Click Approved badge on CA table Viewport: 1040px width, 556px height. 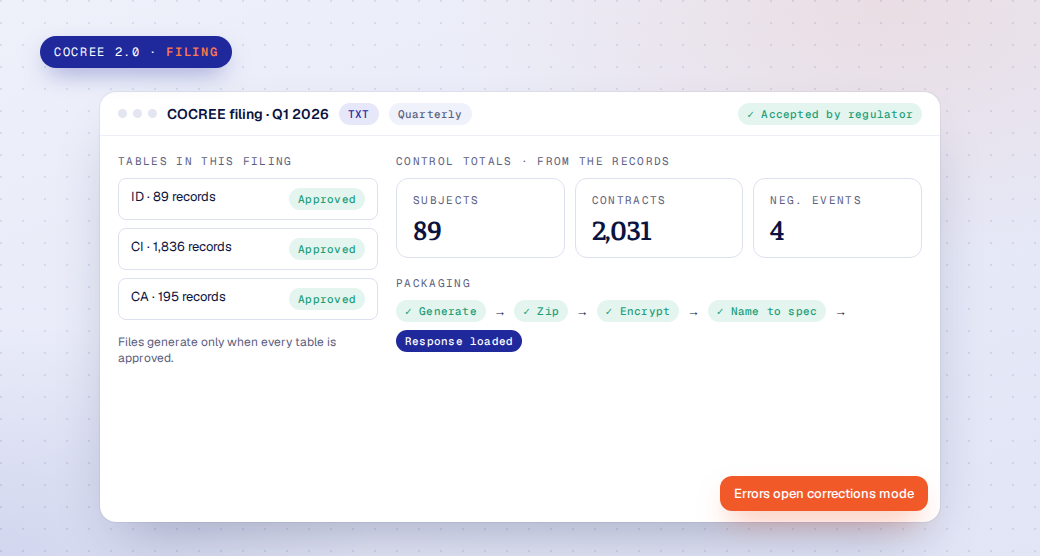click(327, 299)
